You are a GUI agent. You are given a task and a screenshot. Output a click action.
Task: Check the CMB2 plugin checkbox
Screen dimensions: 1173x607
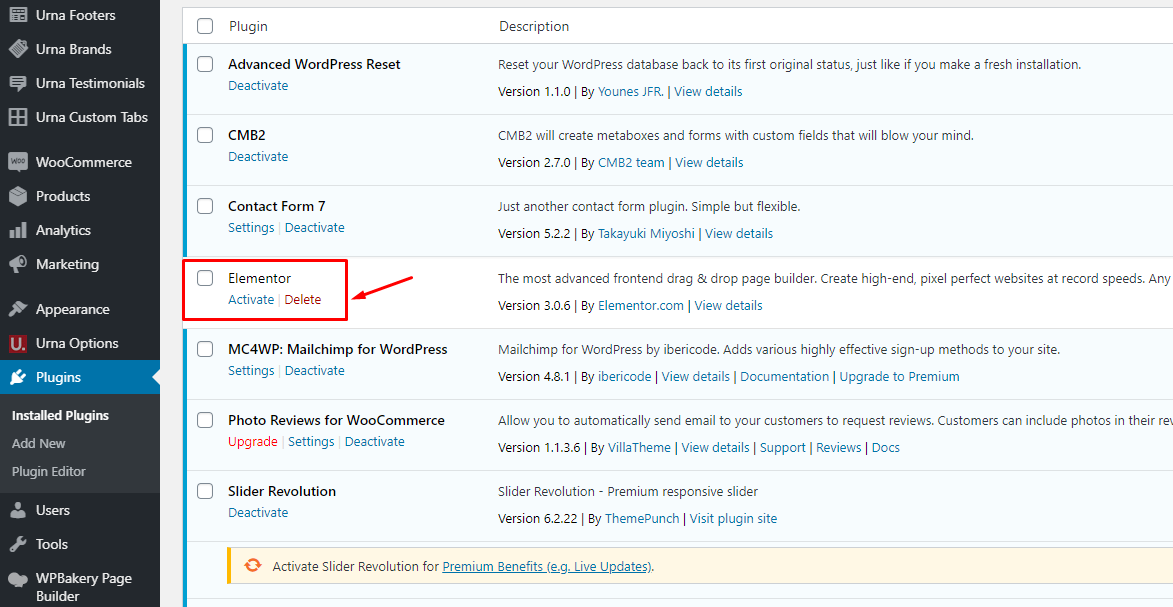click(x=205, y=135)
